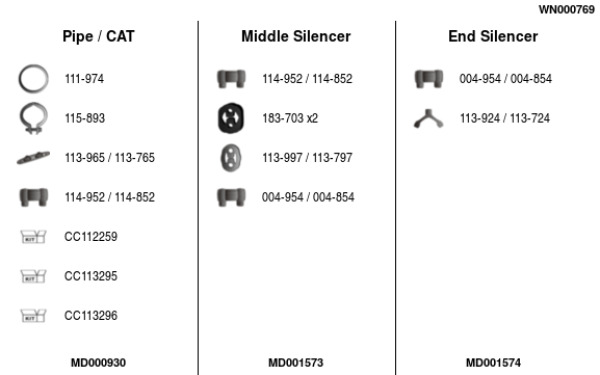This screenshot has width=600, height=375.
Task: Click the black rubber hanger icon 183-703
Action: click(231, 118)
